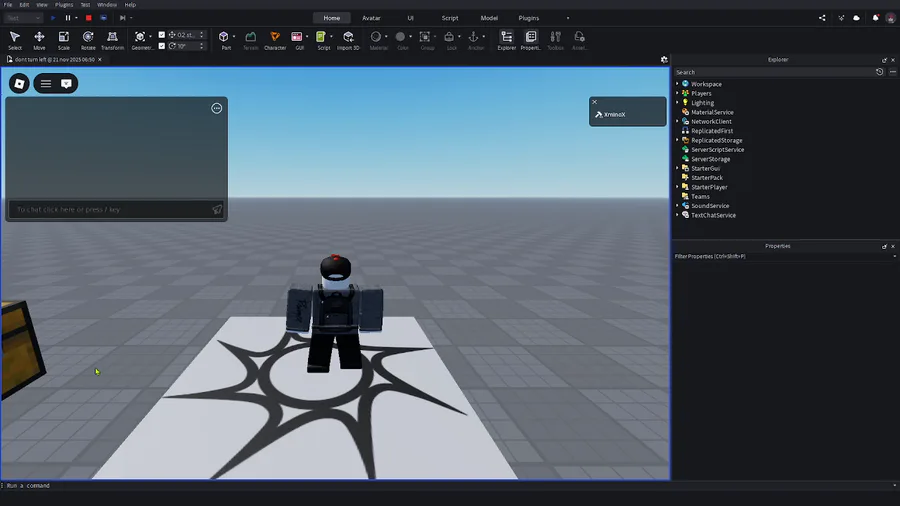Toggle the move snapping checkbox
This screenshot has width=900, height=506.
point(162,35)
